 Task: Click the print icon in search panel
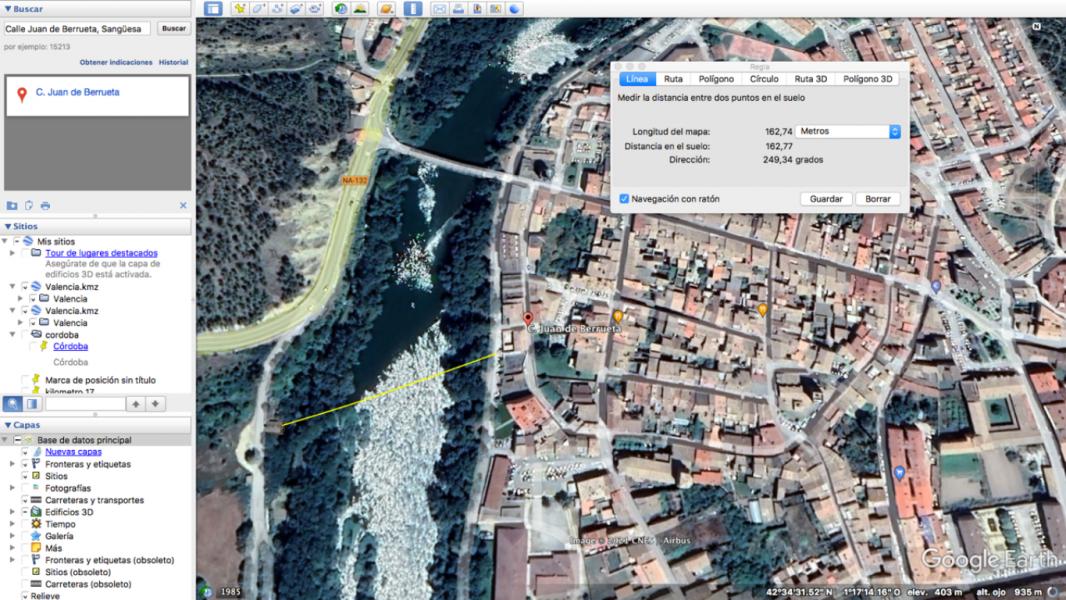[46, 205]
